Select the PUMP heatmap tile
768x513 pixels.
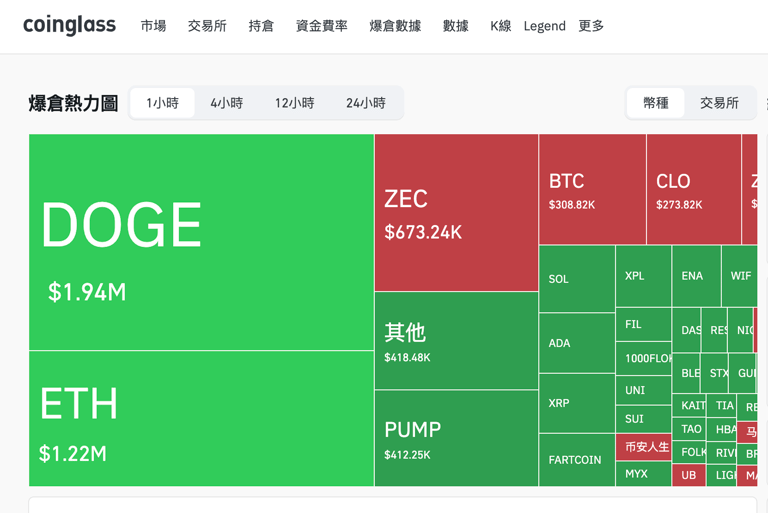click(456, 438)
